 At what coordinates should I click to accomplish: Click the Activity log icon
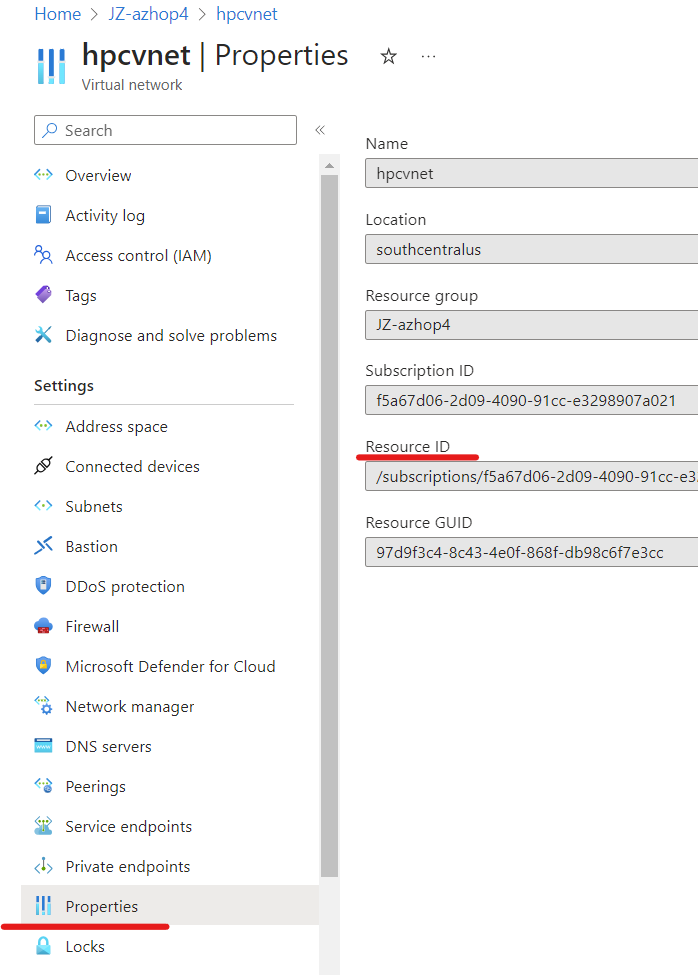pyautogui.click(x=43, y=215)
